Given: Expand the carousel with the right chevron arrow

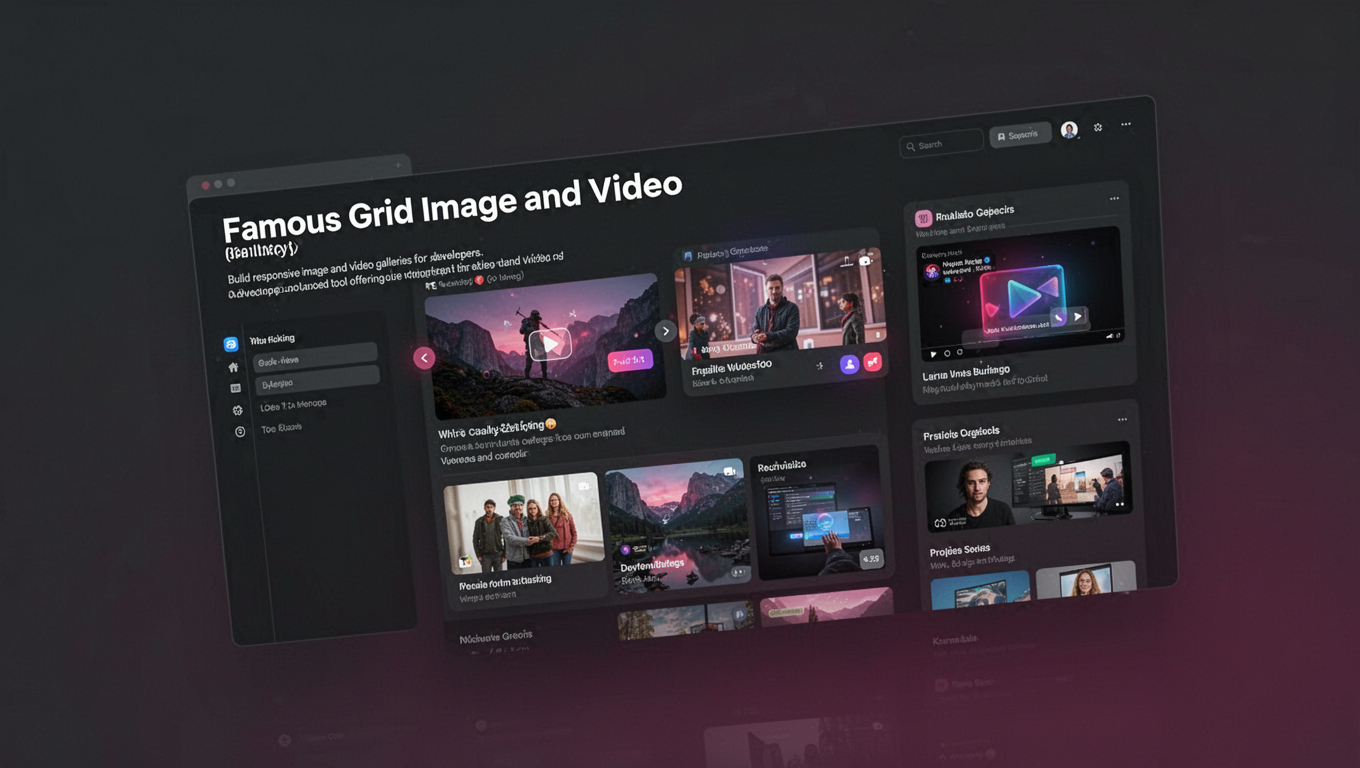Looking at the screenshot, I should click(x=665, y=330).
